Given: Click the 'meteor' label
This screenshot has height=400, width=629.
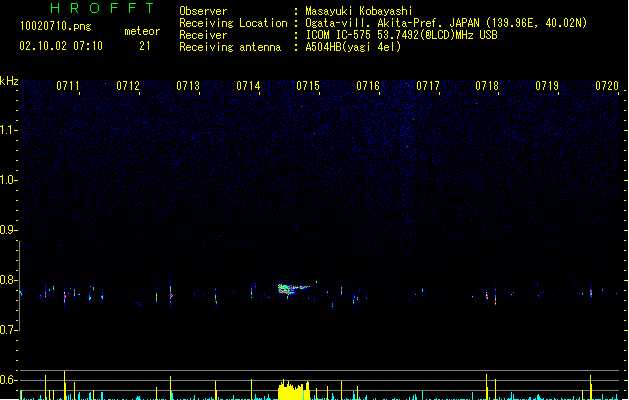Looking at the screenshot, I should tap(142, 31).
